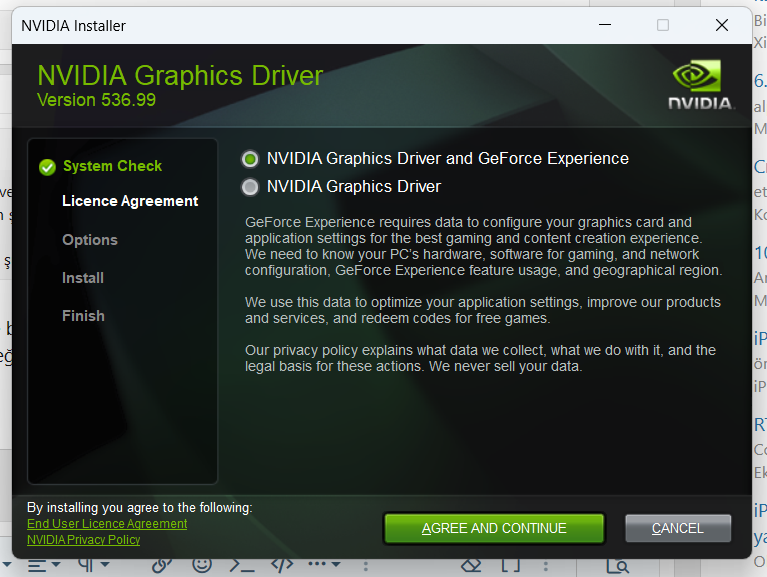Close the NVIDIA Installer window
This screenshot has height=577, width=767.
(x=722, y=25)
